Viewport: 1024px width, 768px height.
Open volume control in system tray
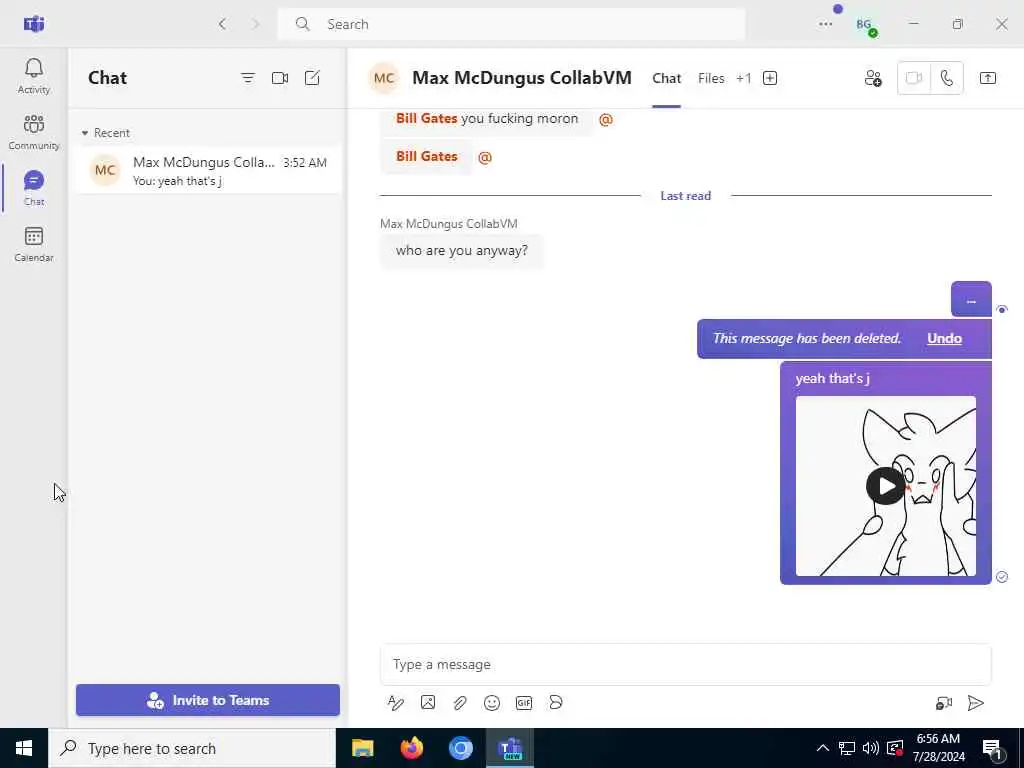click(x=871, y=748)
